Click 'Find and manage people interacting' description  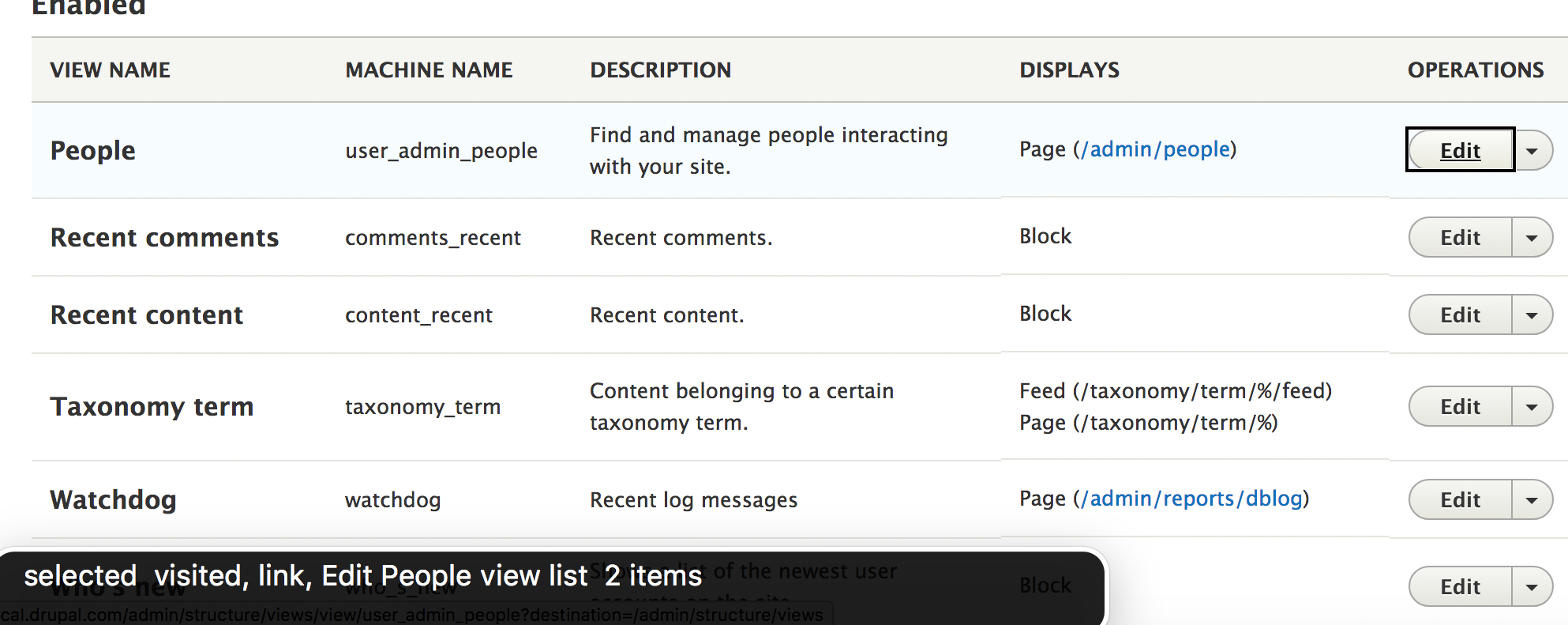click(x=768, y=134)
